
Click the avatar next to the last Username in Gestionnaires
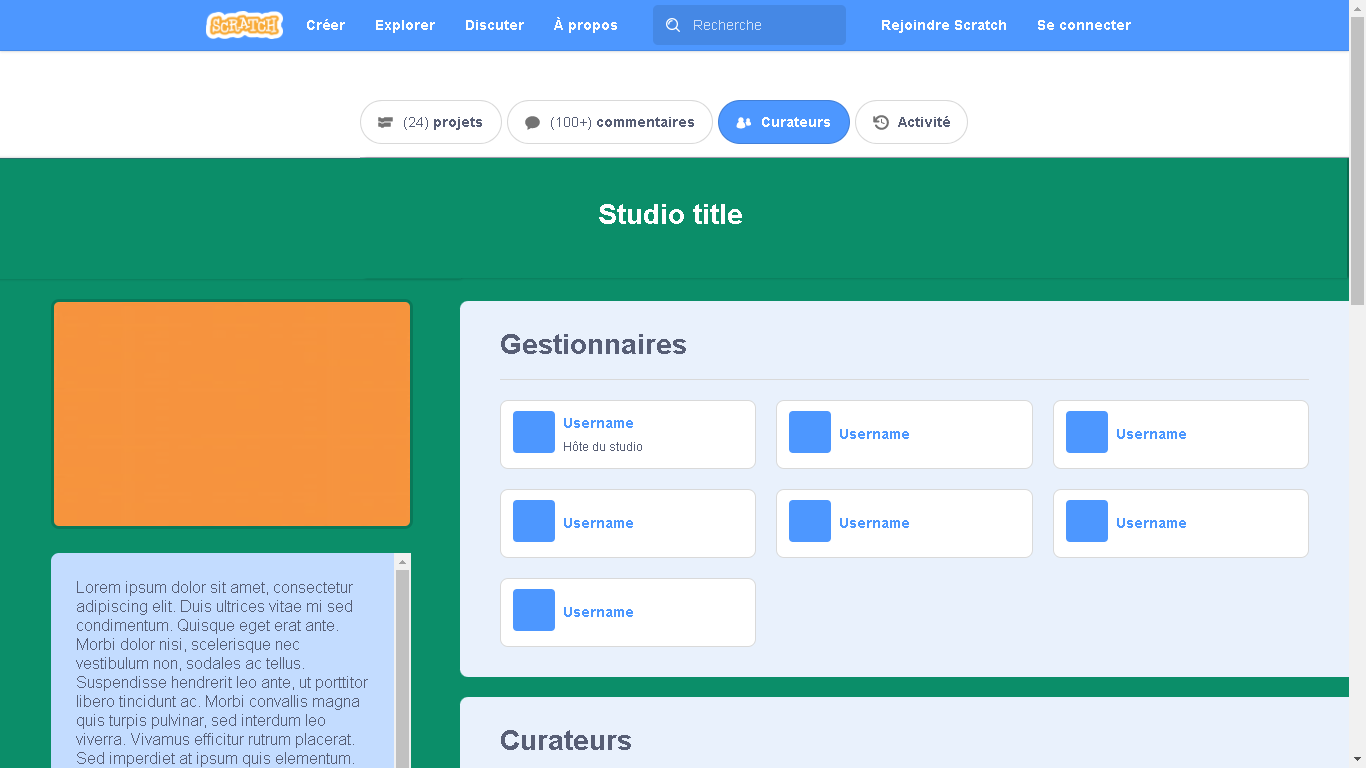(533, 610)
